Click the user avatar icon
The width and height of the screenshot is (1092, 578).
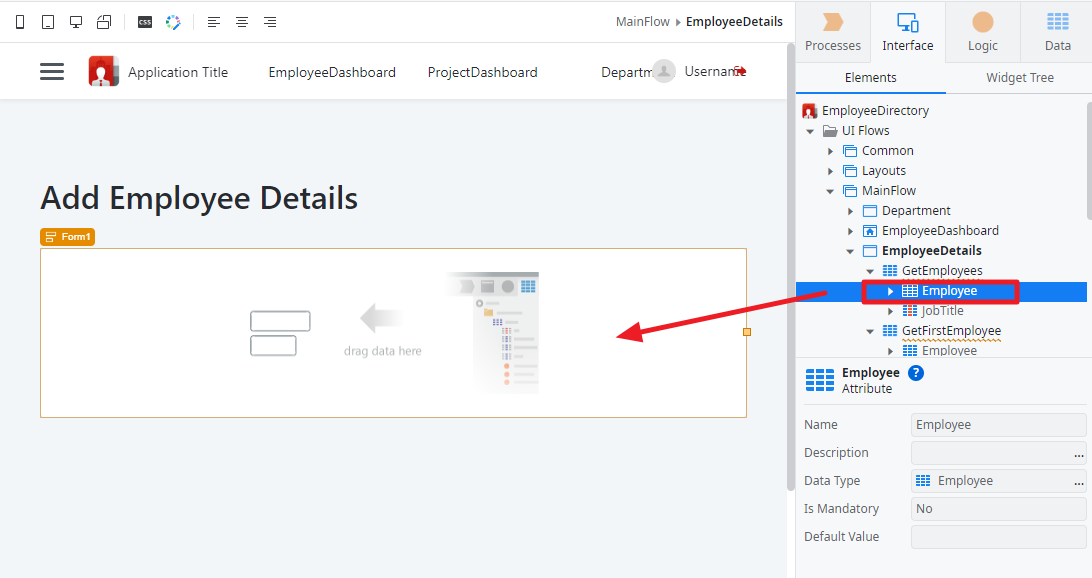(x=664, y=71)
